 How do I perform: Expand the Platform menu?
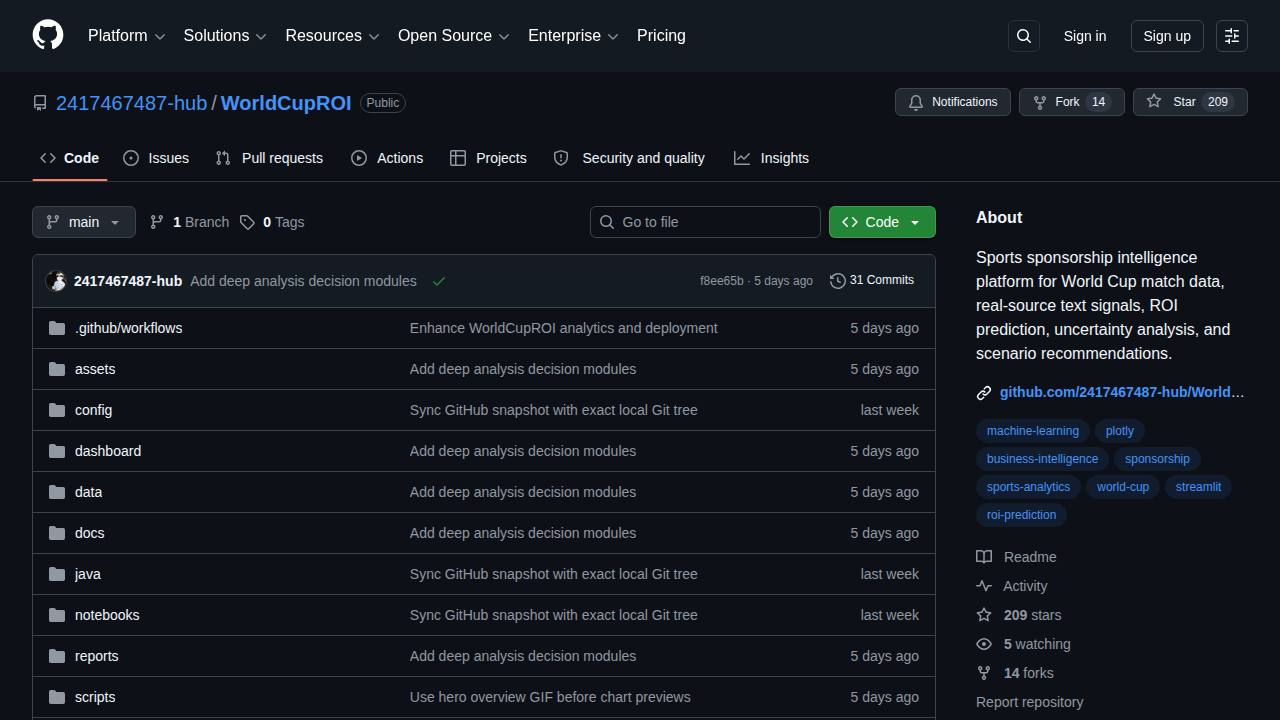click(126, 35)
